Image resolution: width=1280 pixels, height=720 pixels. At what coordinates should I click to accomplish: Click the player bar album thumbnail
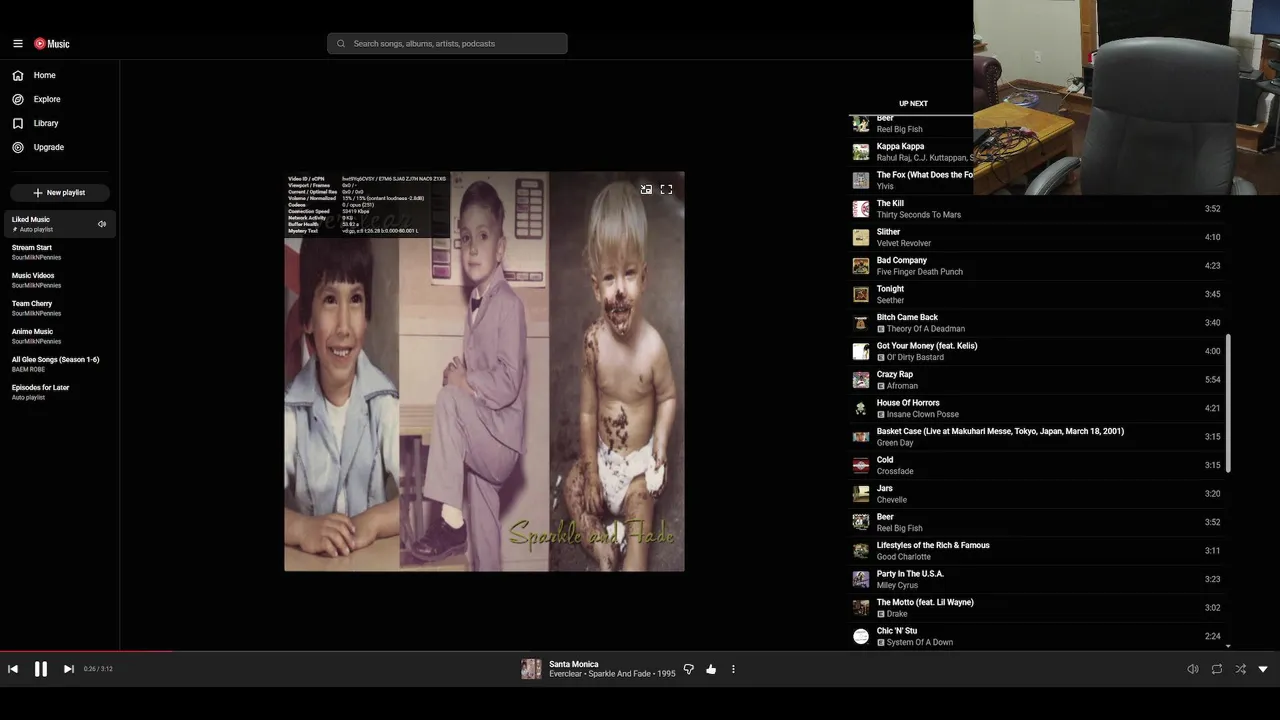tap(531, 669)
